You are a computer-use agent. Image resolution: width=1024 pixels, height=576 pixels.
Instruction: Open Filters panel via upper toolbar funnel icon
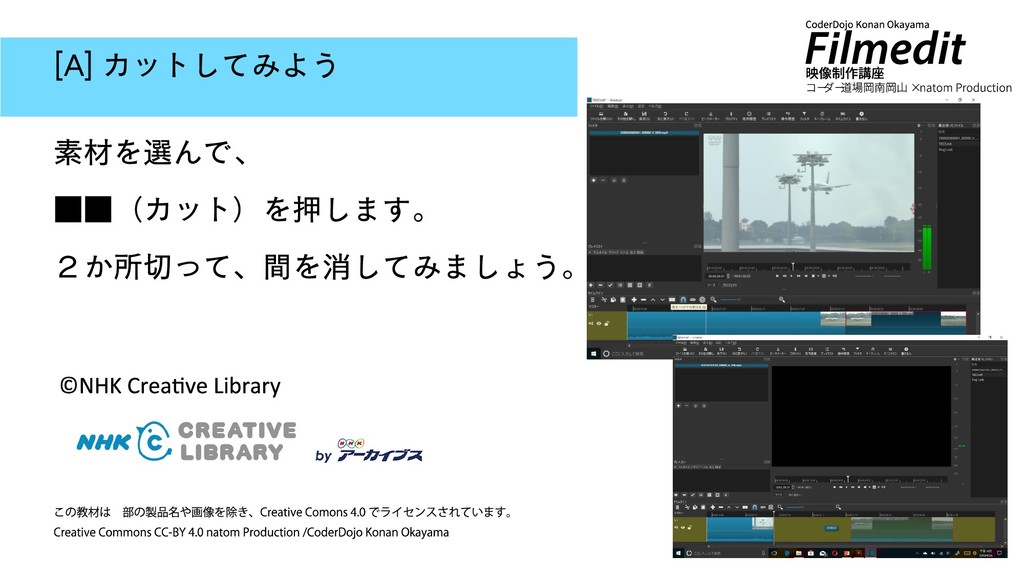[804, 114]
